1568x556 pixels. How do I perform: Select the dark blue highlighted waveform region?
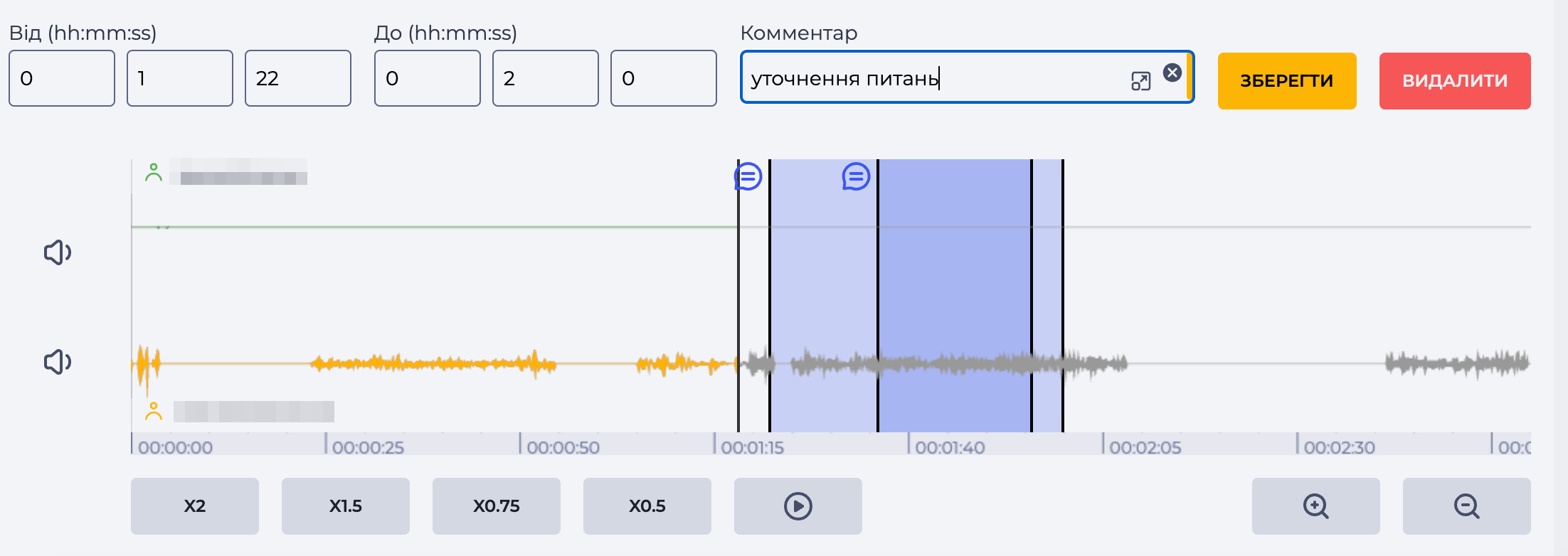point(955,295)
